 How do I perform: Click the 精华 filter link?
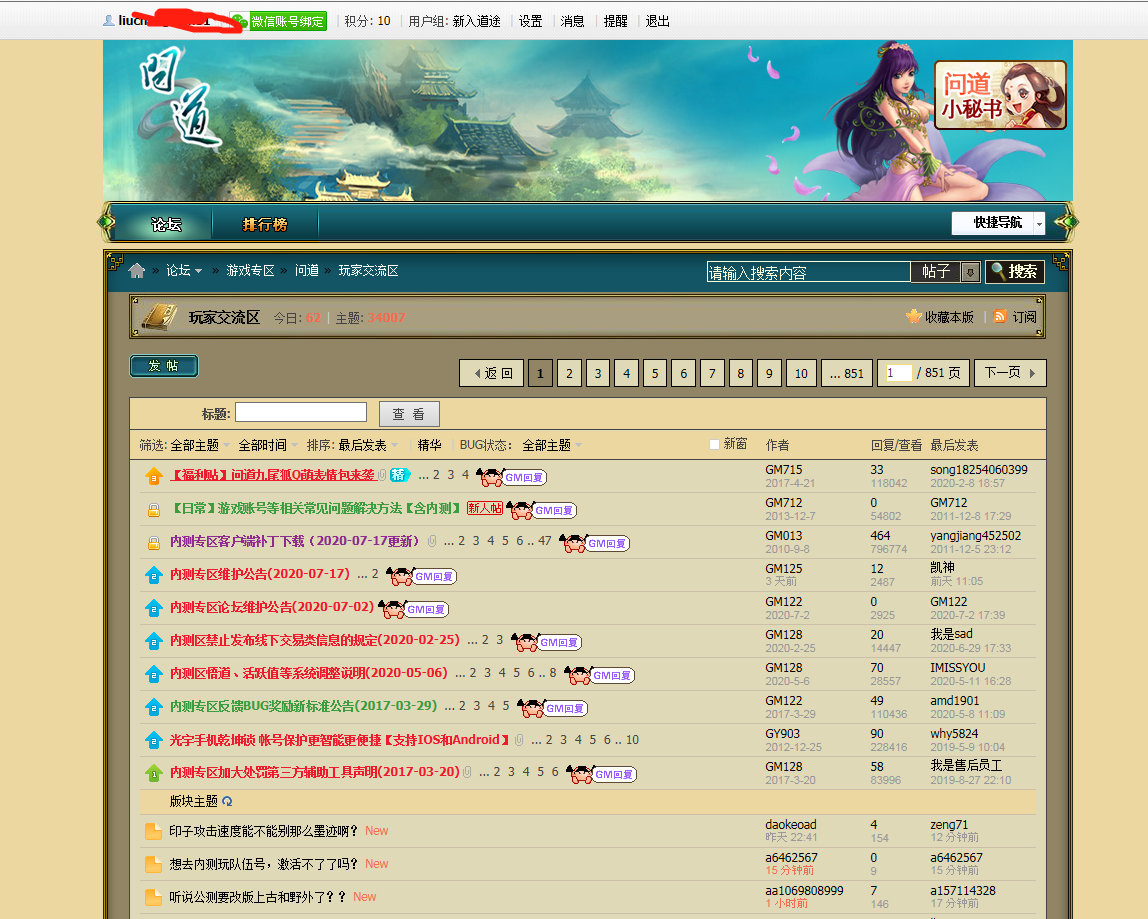click(x=429, y=445)
